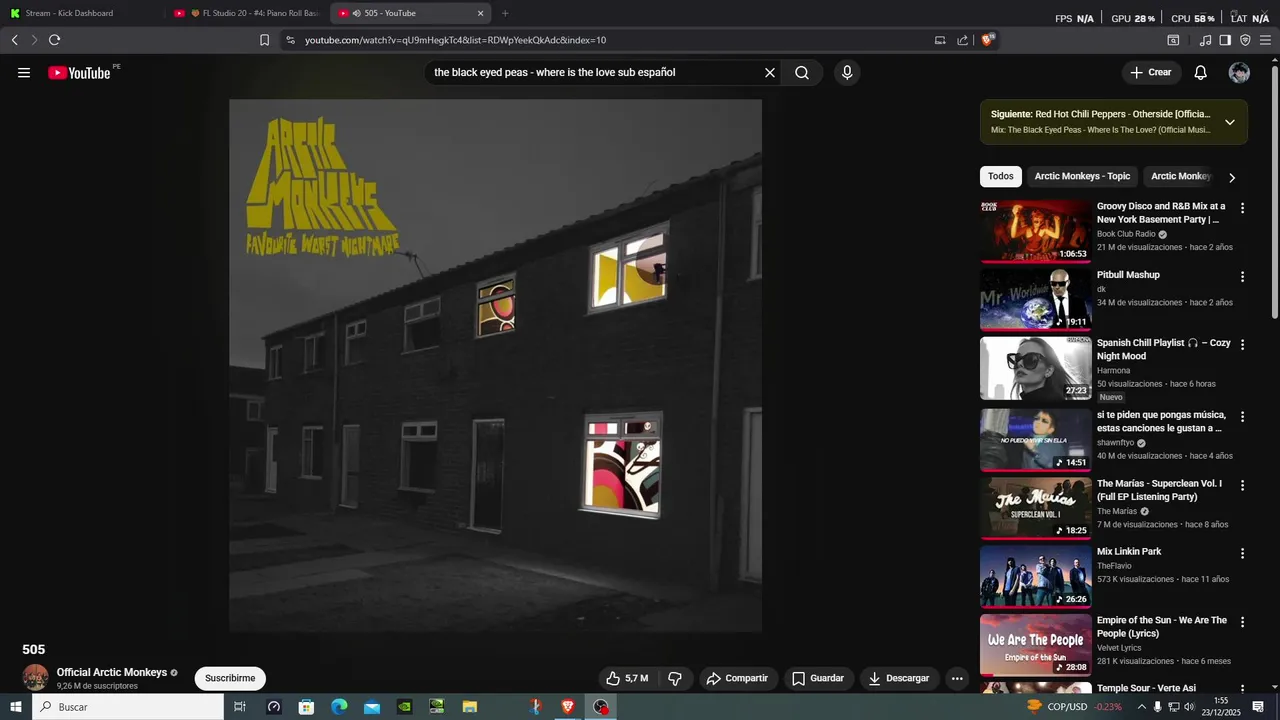Open File Explorer from the taskbar
Image resolution: width=1280 pixels, height=720 pixels.
point(470,707)
